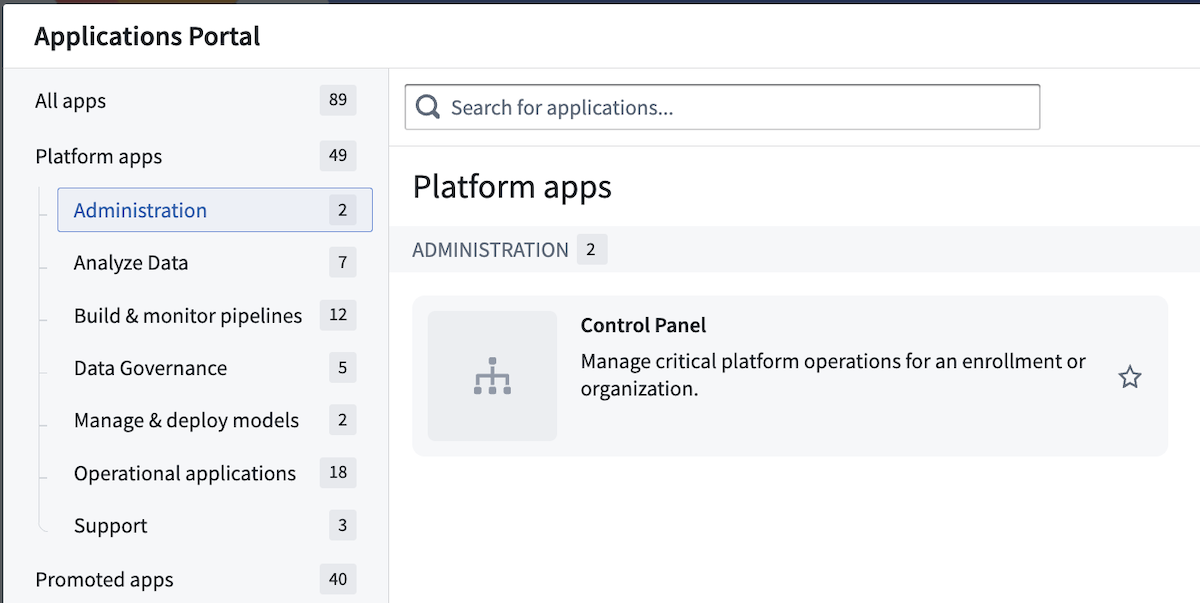Viewport: 1200px width, 603px height.
Task: Click the ADMINISTRATION section header
Action: [490, 250]
